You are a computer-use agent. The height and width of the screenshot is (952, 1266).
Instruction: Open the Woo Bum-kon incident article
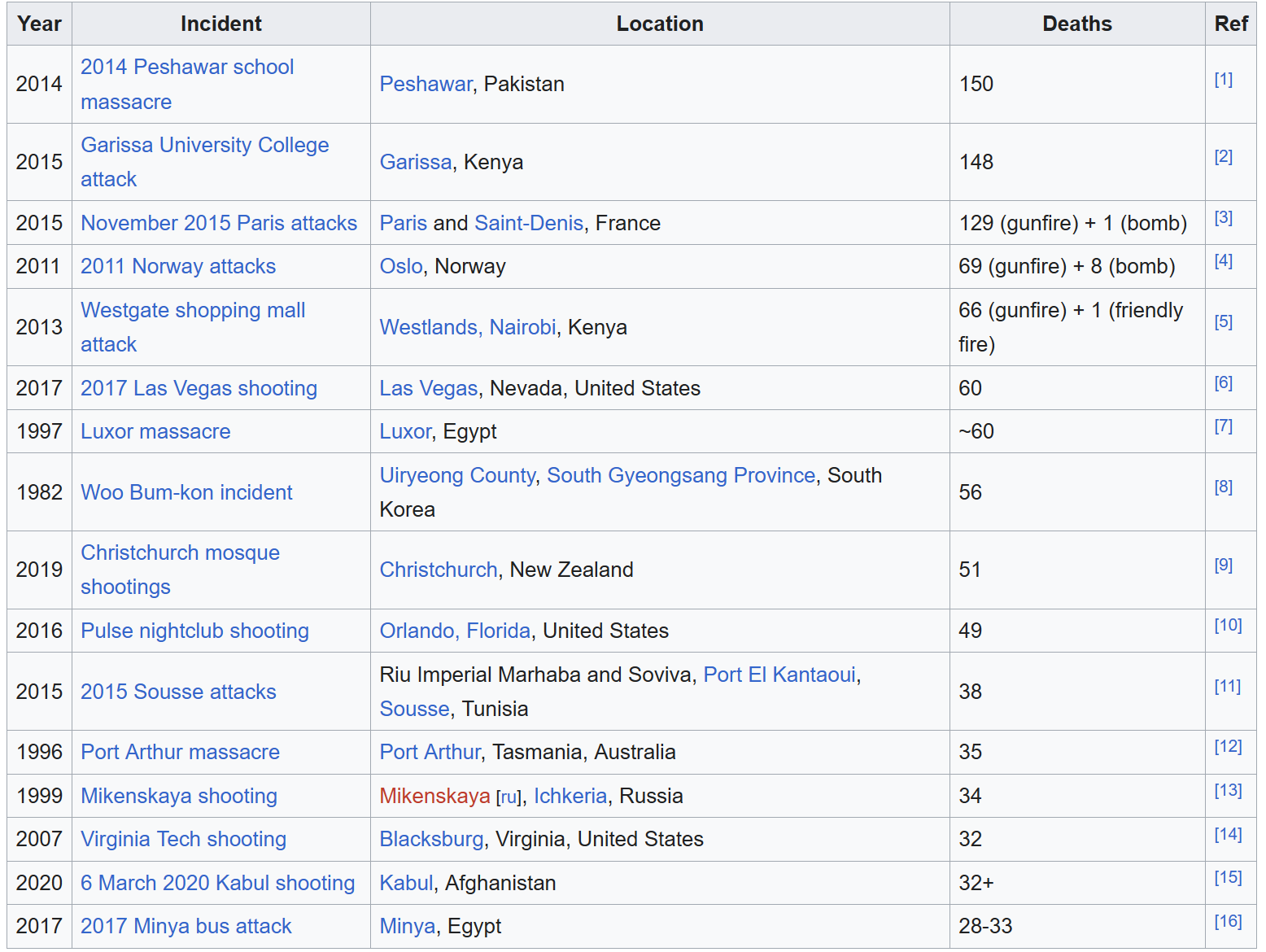tap(186, 492)
